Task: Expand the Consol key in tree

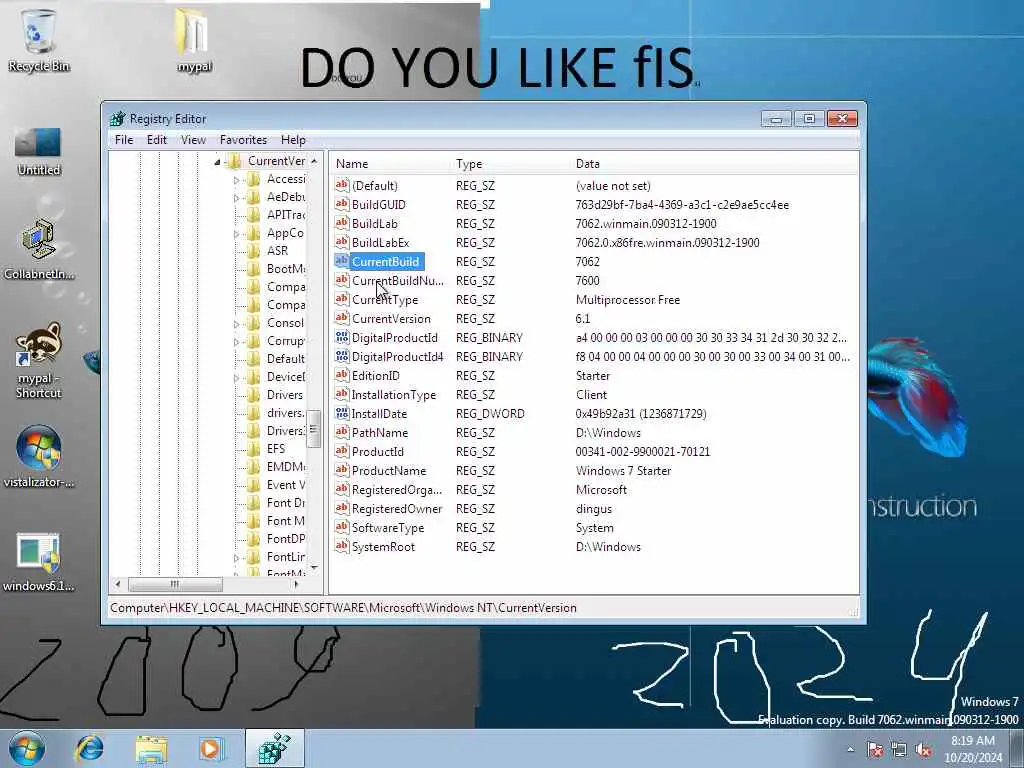Action: tap(236, 324)
